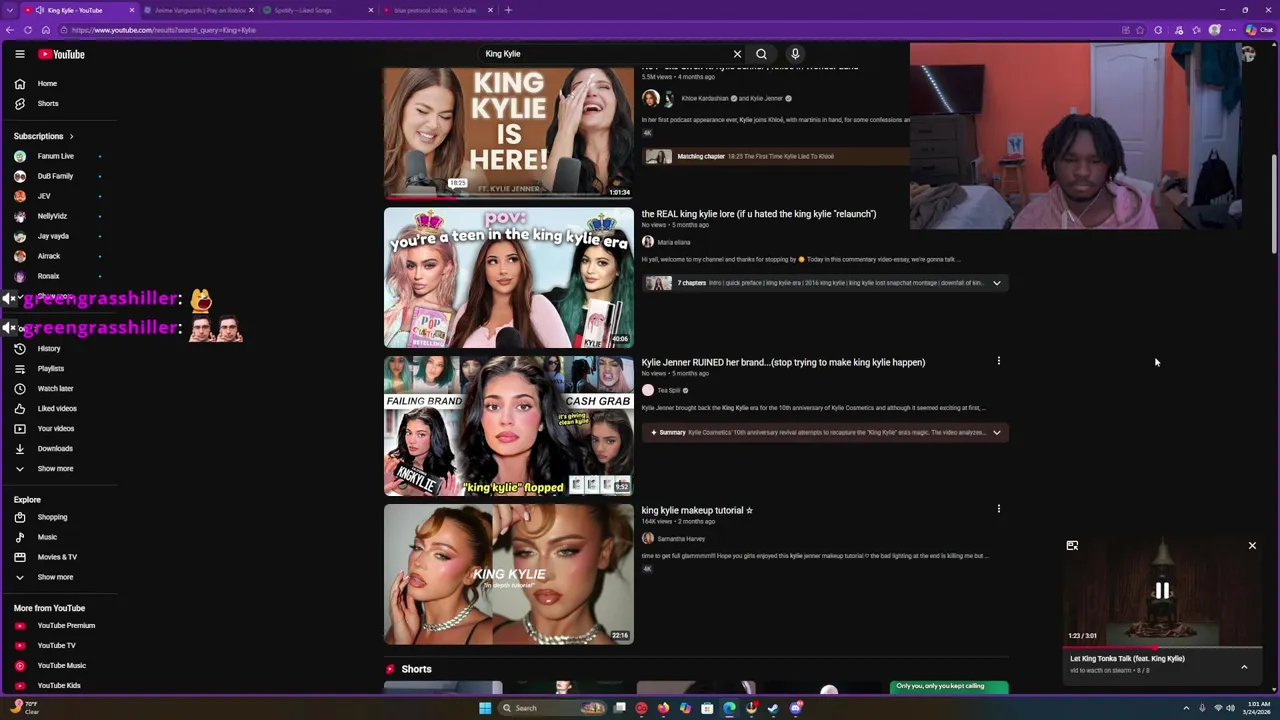Expand the Subscriptions section arrow
Screen dimensions: 1280x720
click(x=71, y=136)
